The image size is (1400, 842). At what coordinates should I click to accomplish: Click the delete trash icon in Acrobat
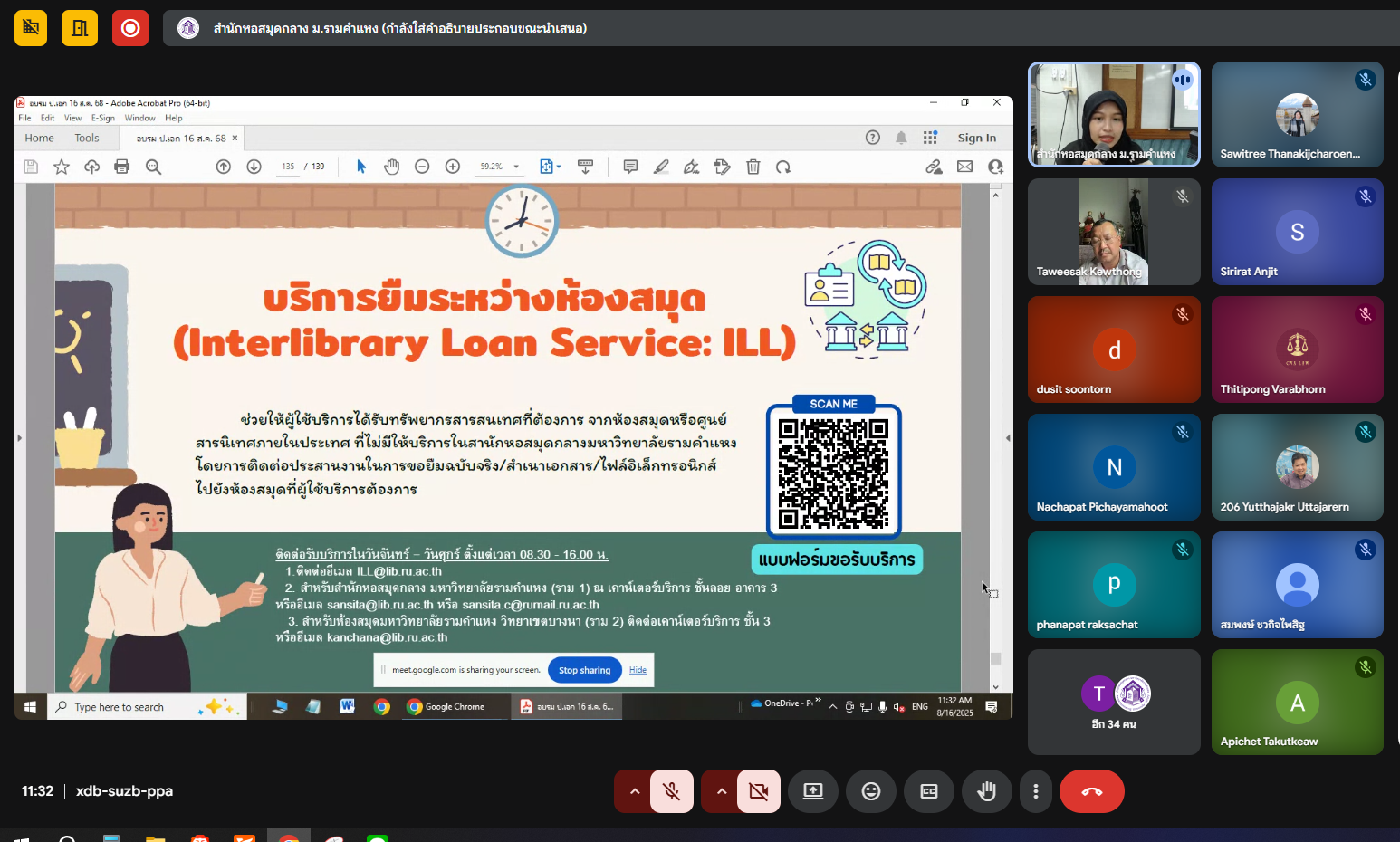[x=753, y=167]
